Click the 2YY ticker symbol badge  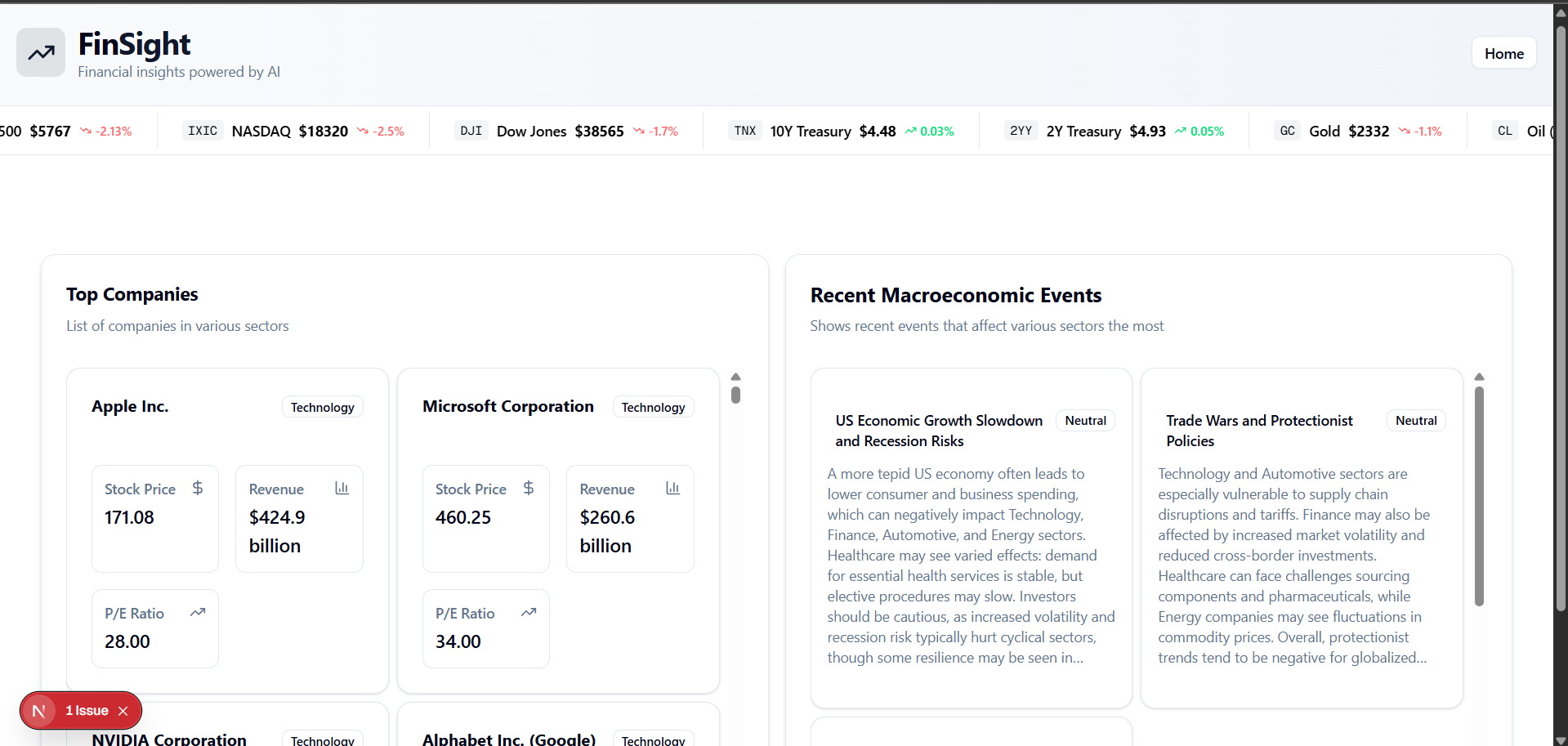click(1021, 131)
